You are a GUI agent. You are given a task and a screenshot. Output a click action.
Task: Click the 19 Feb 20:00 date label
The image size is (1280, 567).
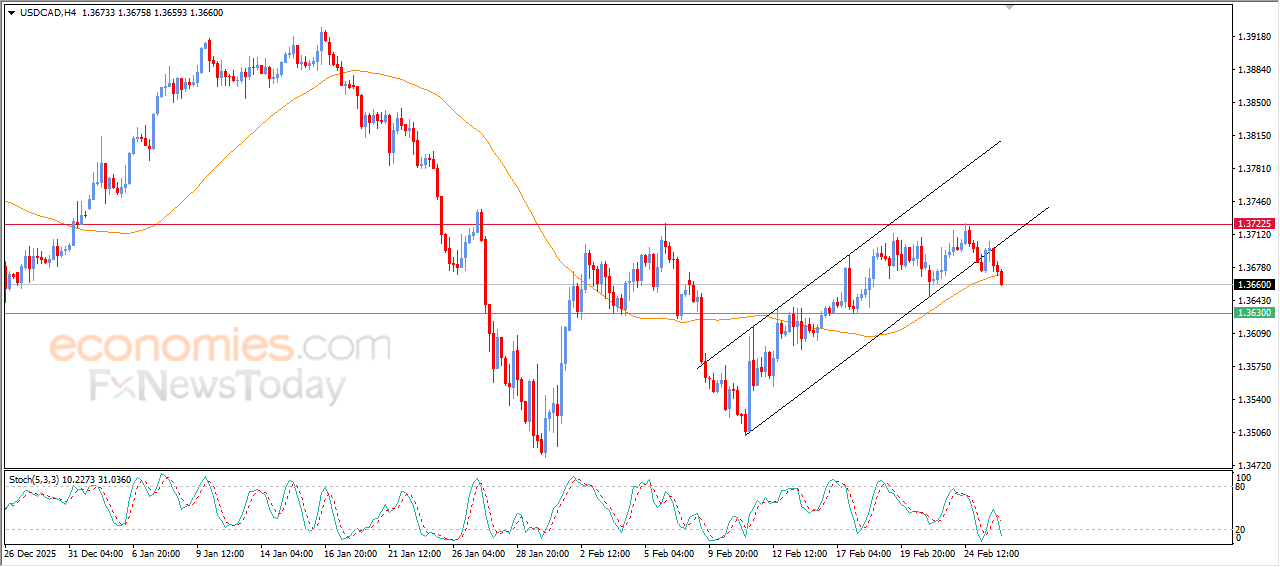click(x=927, y=553)
